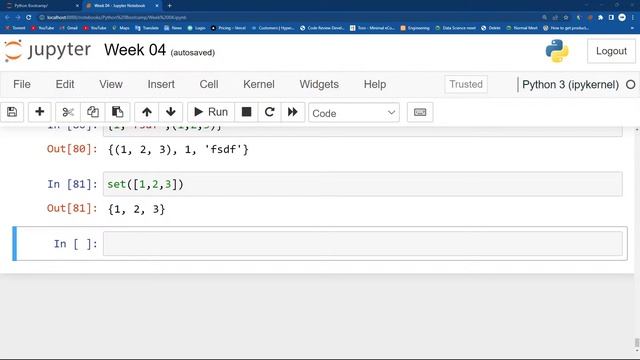Paste cells below icon
The image size is (640, 360).
click(118, 112)
